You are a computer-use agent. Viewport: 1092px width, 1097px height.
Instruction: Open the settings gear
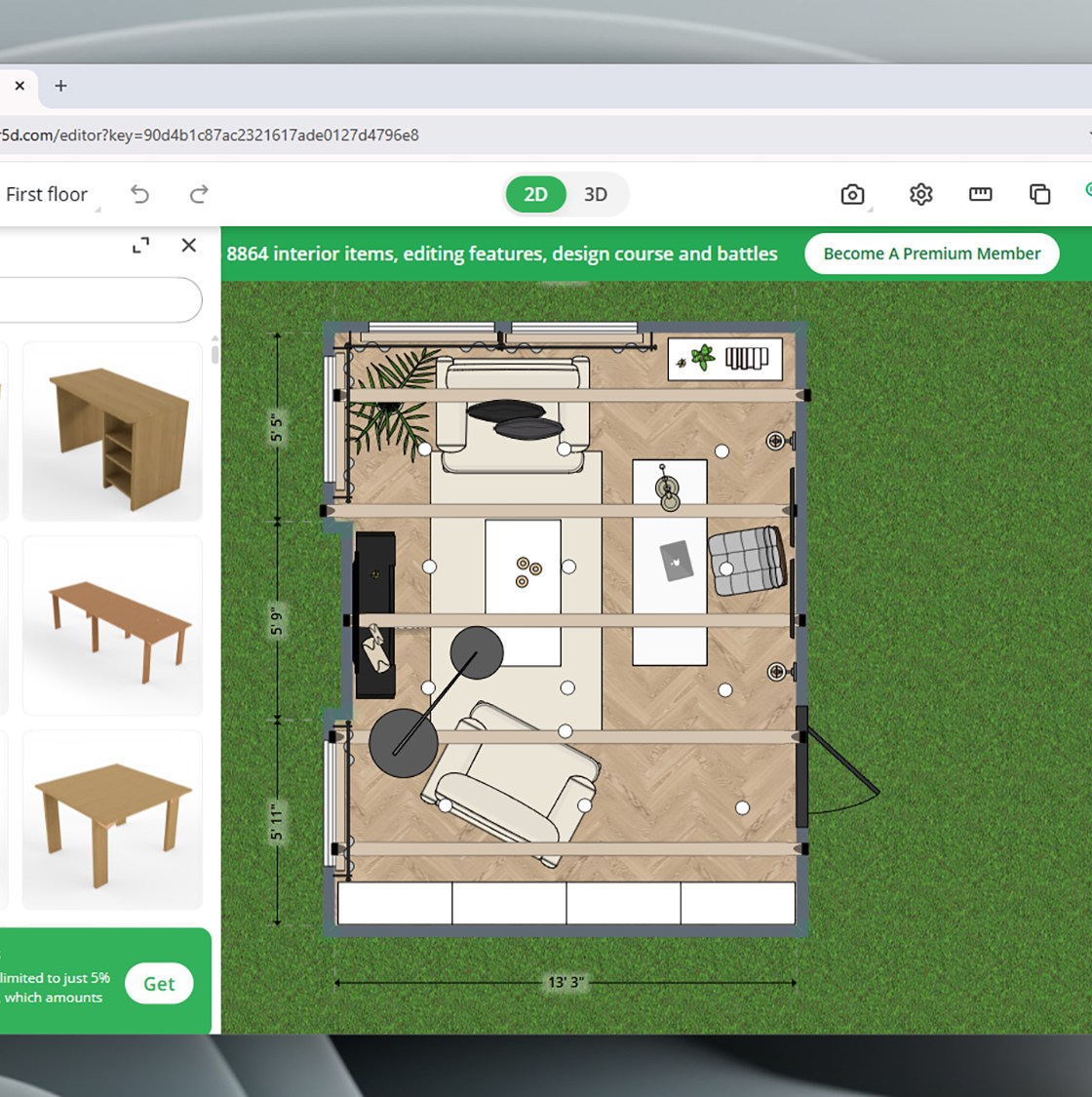pos(920,194)
